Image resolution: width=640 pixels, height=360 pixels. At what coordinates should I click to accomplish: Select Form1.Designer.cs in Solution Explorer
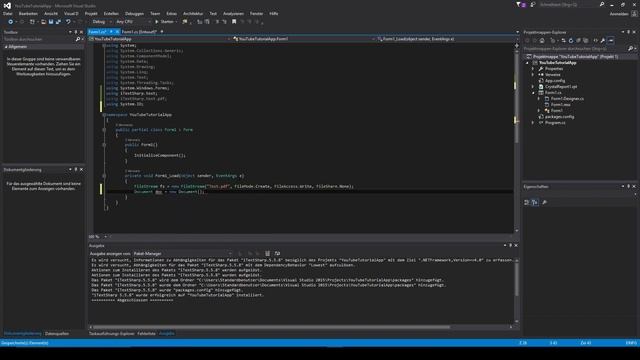pos(567,99)
